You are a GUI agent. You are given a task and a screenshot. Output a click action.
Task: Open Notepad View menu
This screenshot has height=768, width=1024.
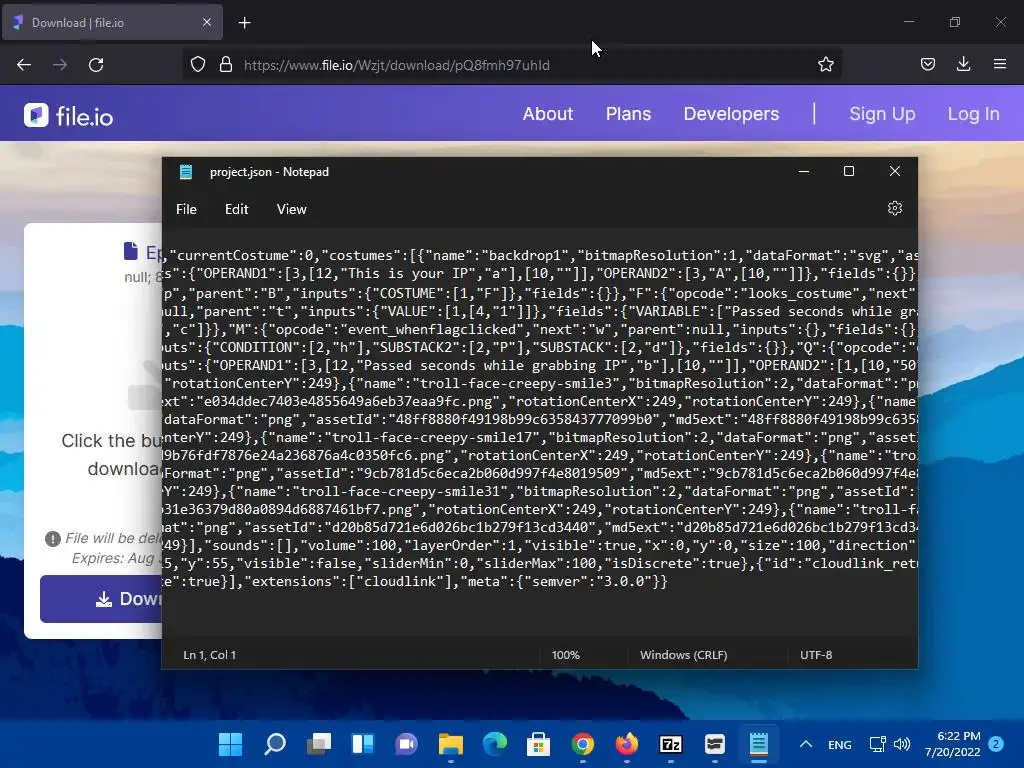coord(291,209)
